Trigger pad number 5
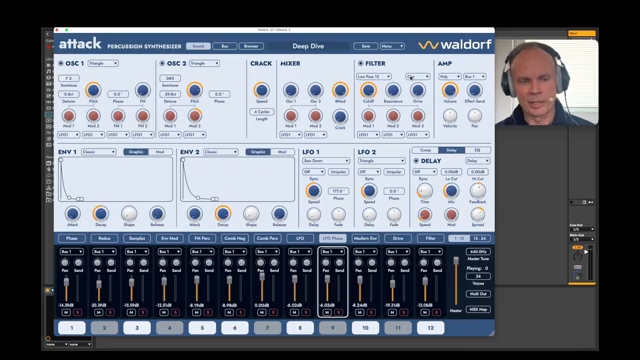Screen dimensions: 640x360 (202, 328)
